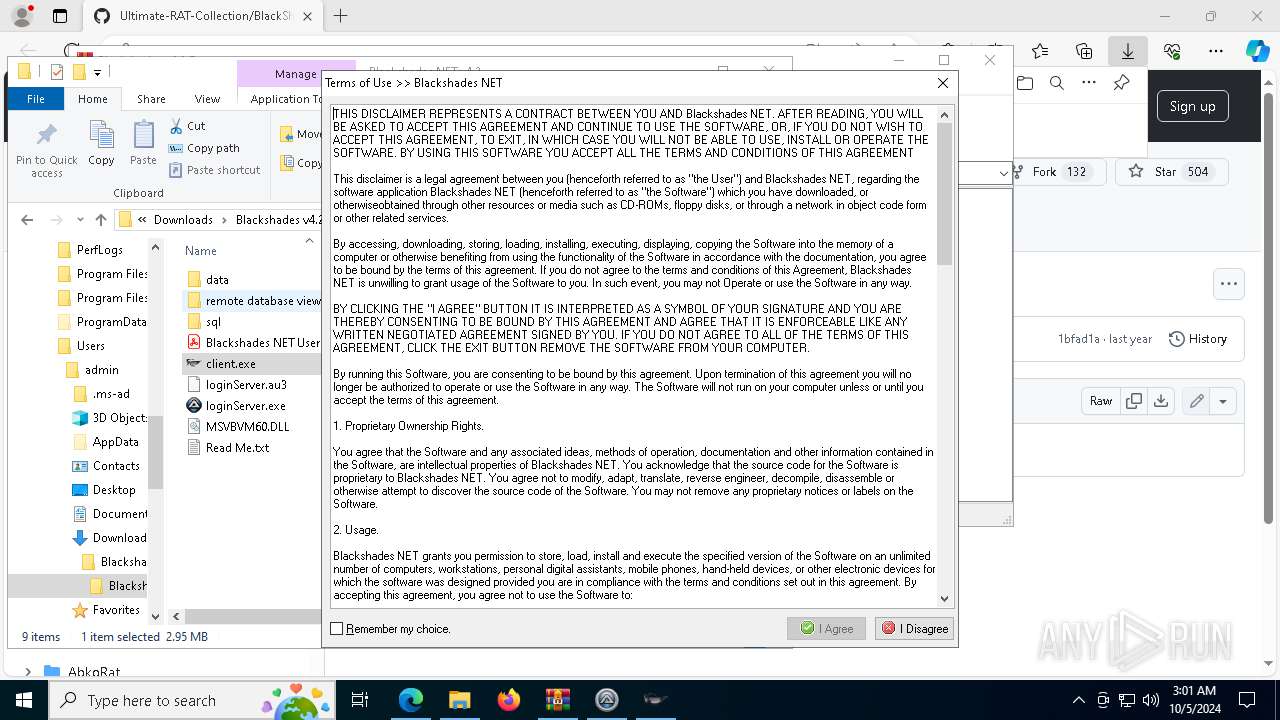Open the View ribbon tab
The width and height of the screenshot is (1280, 720).
point(207,99)
